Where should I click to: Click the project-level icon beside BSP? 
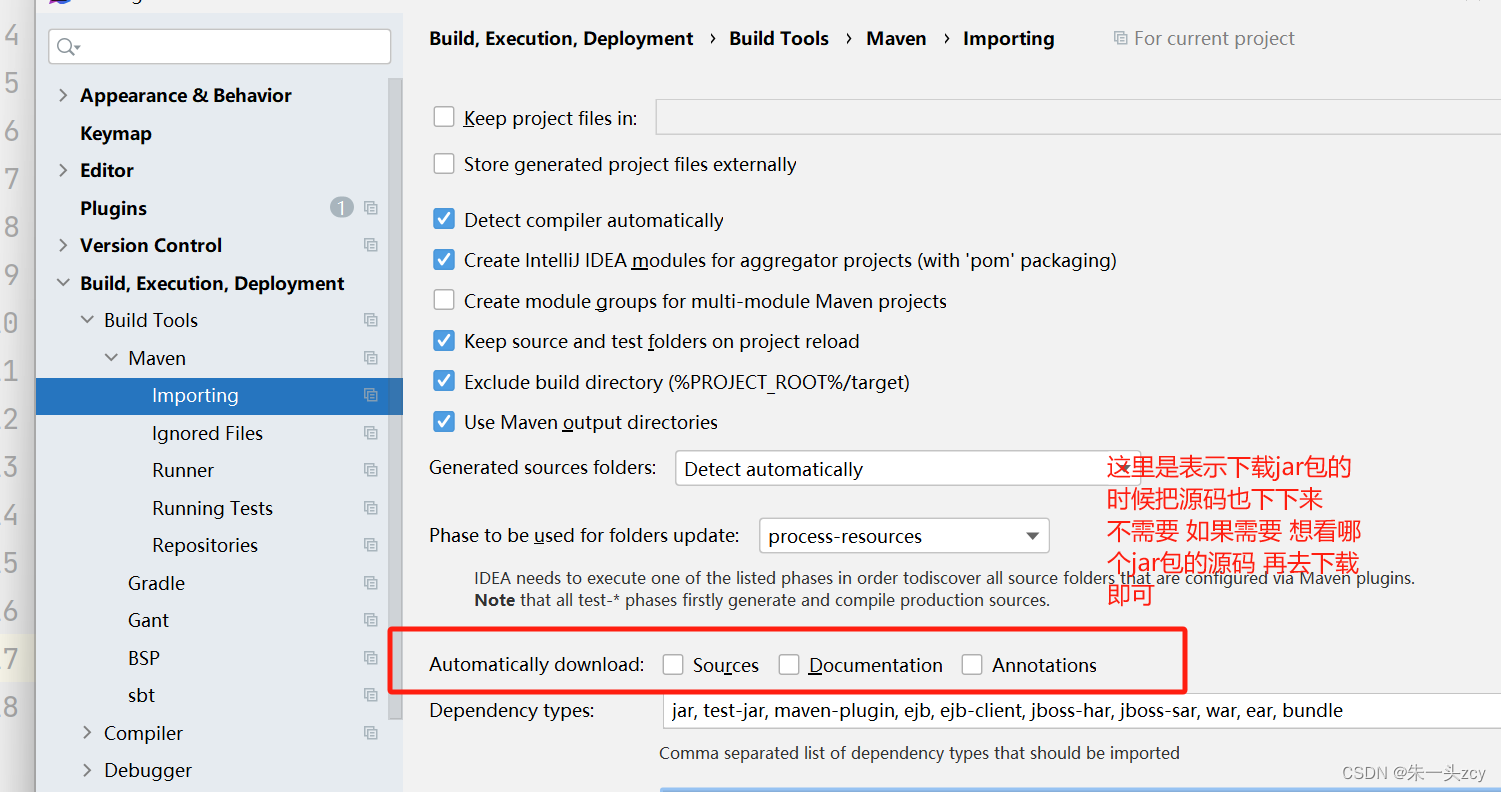click(371, 658)
